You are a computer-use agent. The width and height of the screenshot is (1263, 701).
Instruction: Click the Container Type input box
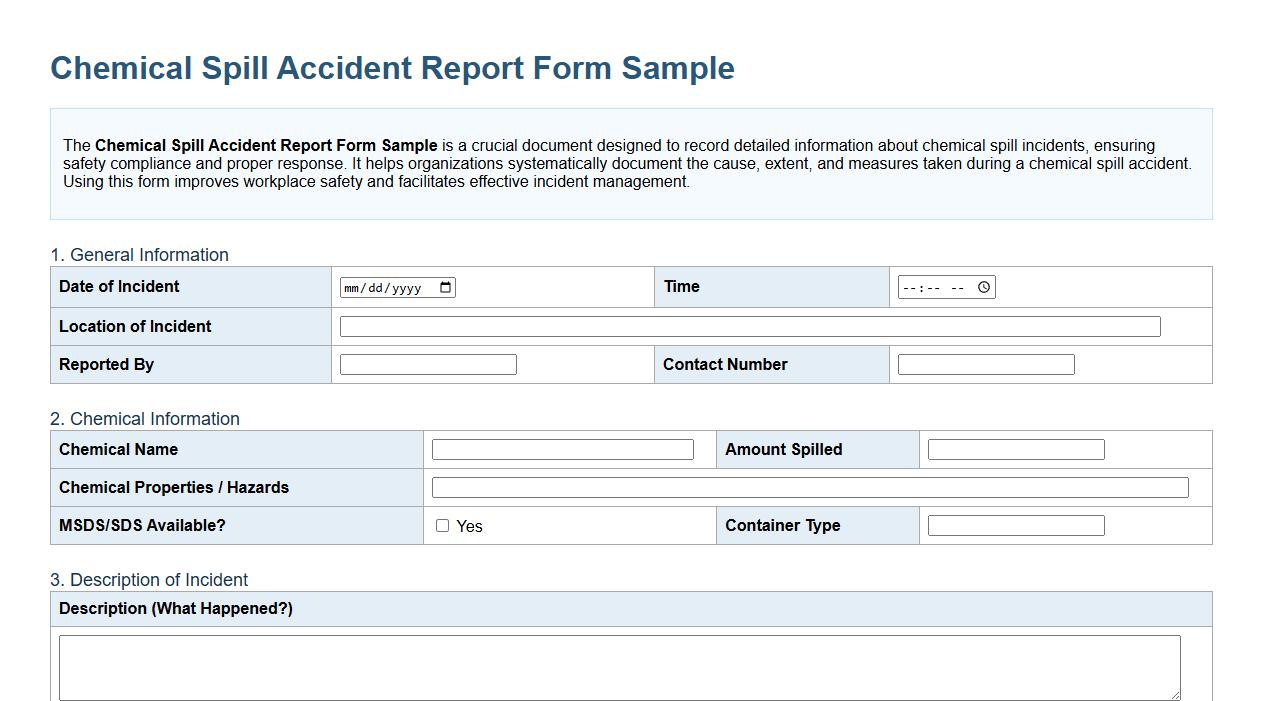pos(1014,524)
